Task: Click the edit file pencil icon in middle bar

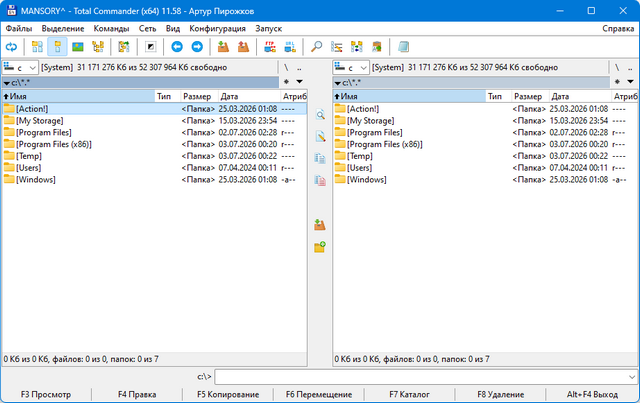Action: (320, 136)
